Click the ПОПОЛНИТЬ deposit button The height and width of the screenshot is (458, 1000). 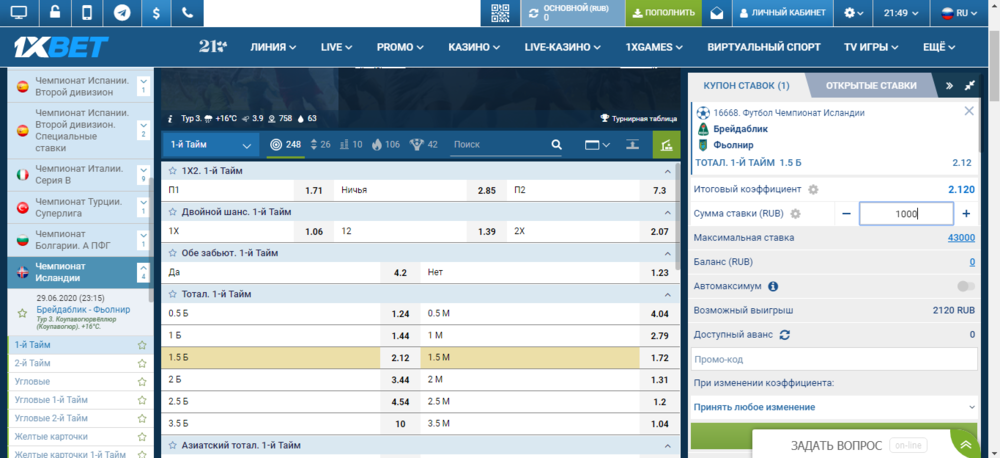click(x=663, y=13)
